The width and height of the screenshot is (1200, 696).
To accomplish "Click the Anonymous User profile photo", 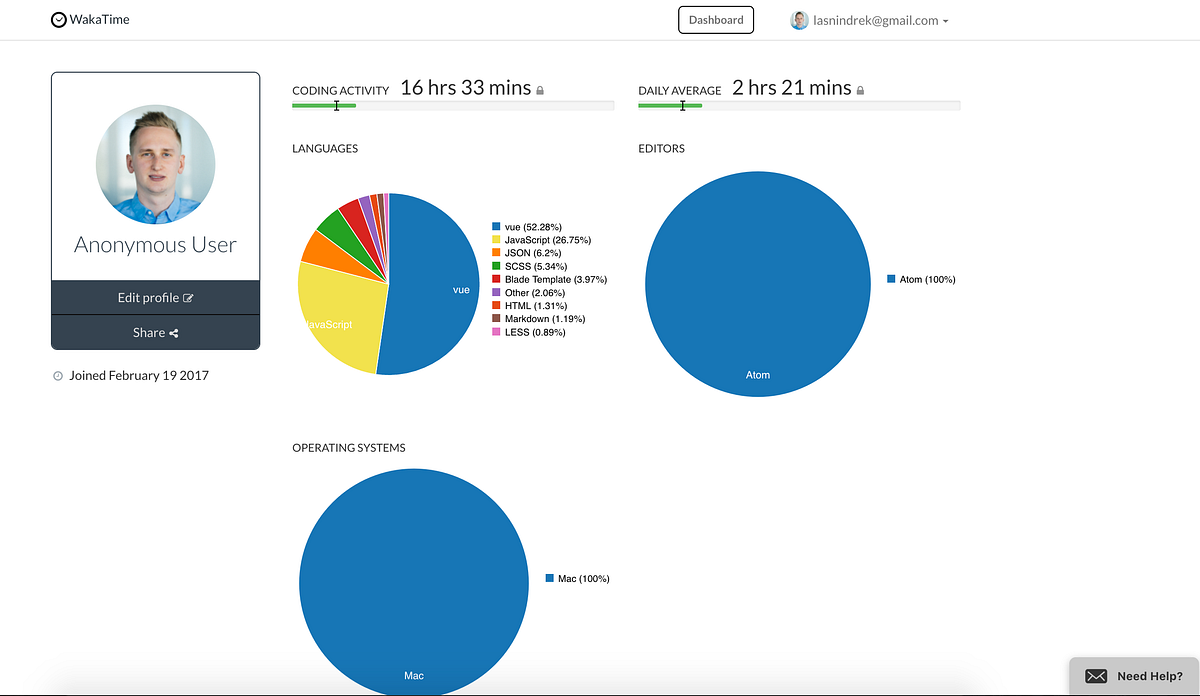I will click(155, 164).
